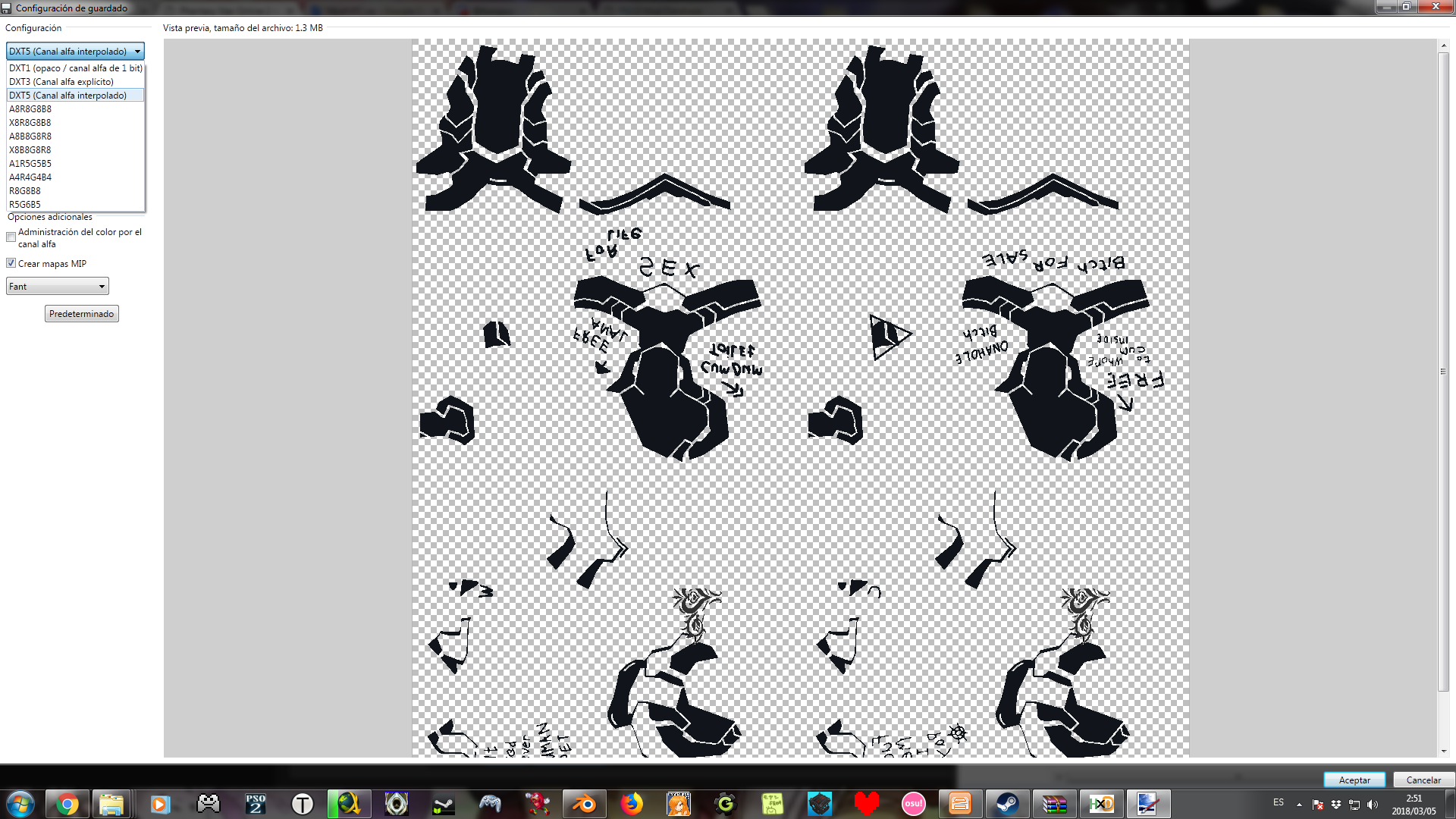Click the preview vertical scrollbar down arrow
The image size is (1456, 819).
click(x=1443, y=751)
